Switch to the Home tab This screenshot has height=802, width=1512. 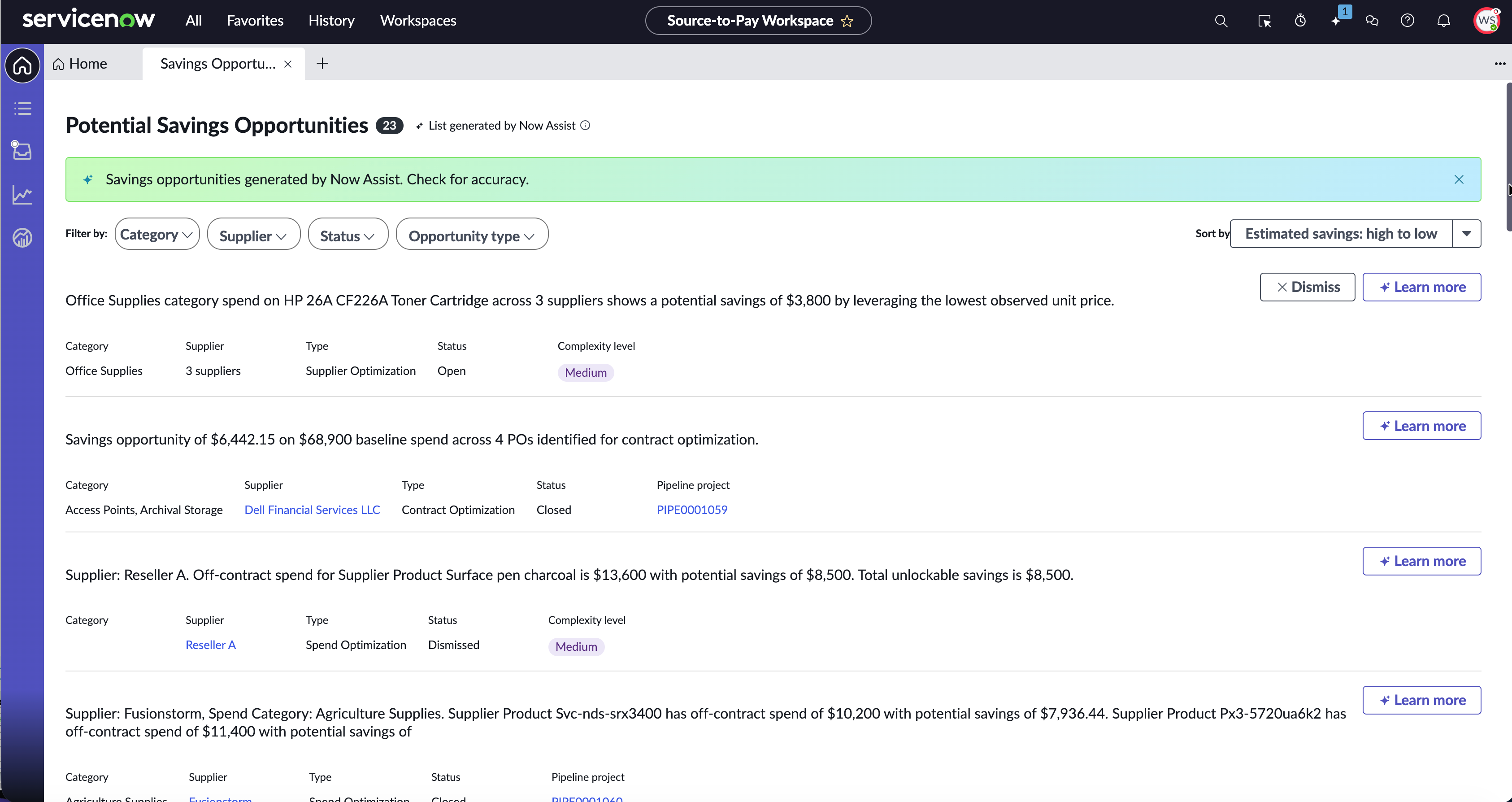point(80,63)
